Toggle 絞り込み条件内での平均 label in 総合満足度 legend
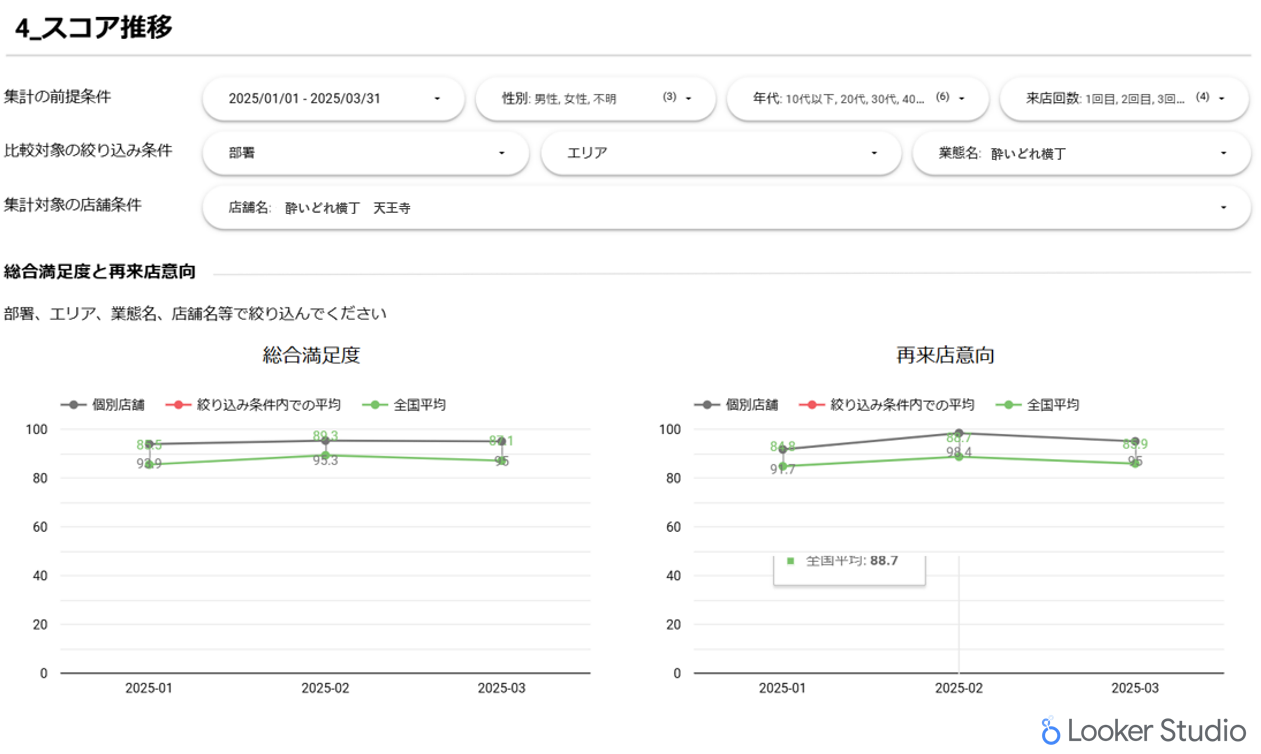This screenshot has height=754, width=1261. tap(268, 405)
